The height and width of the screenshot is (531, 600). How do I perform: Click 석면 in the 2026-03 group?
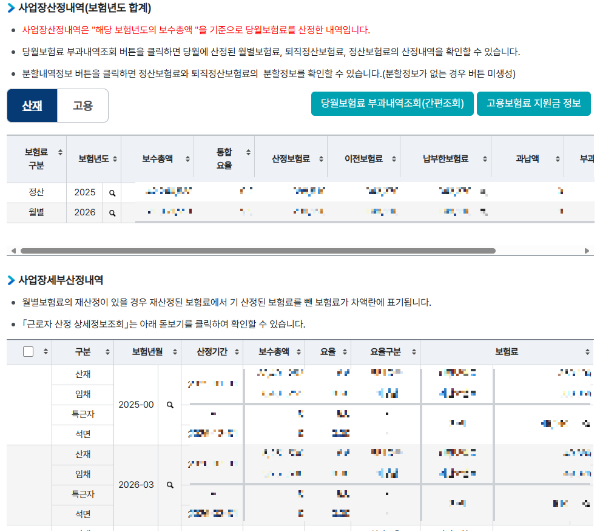(x=83, y=514)
